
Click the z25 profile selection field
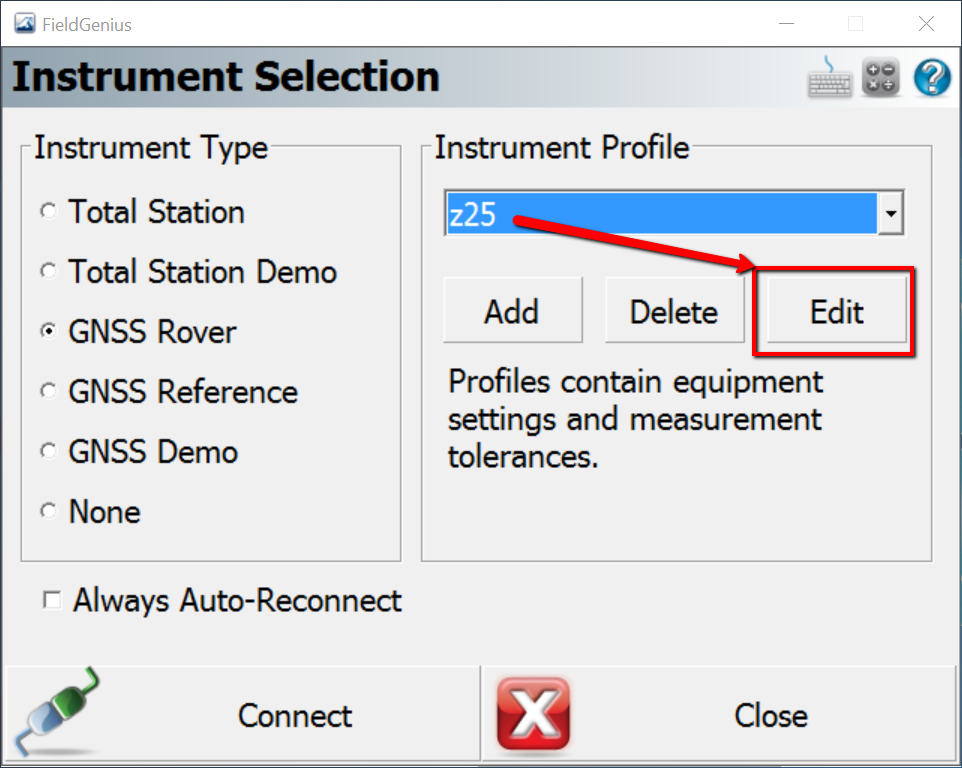[x=660, y=214]
